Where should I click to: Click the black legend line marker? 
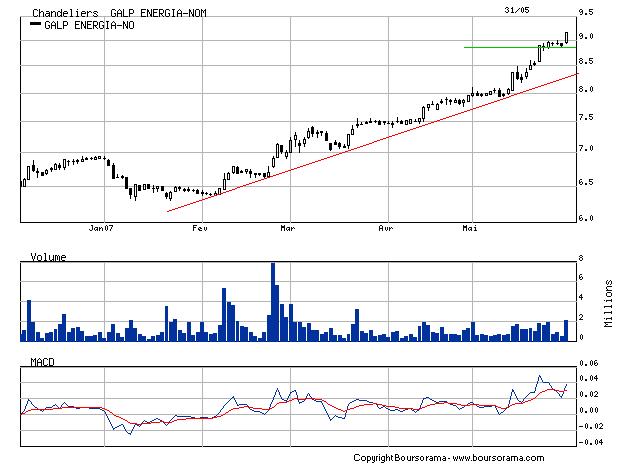[36, 24]
